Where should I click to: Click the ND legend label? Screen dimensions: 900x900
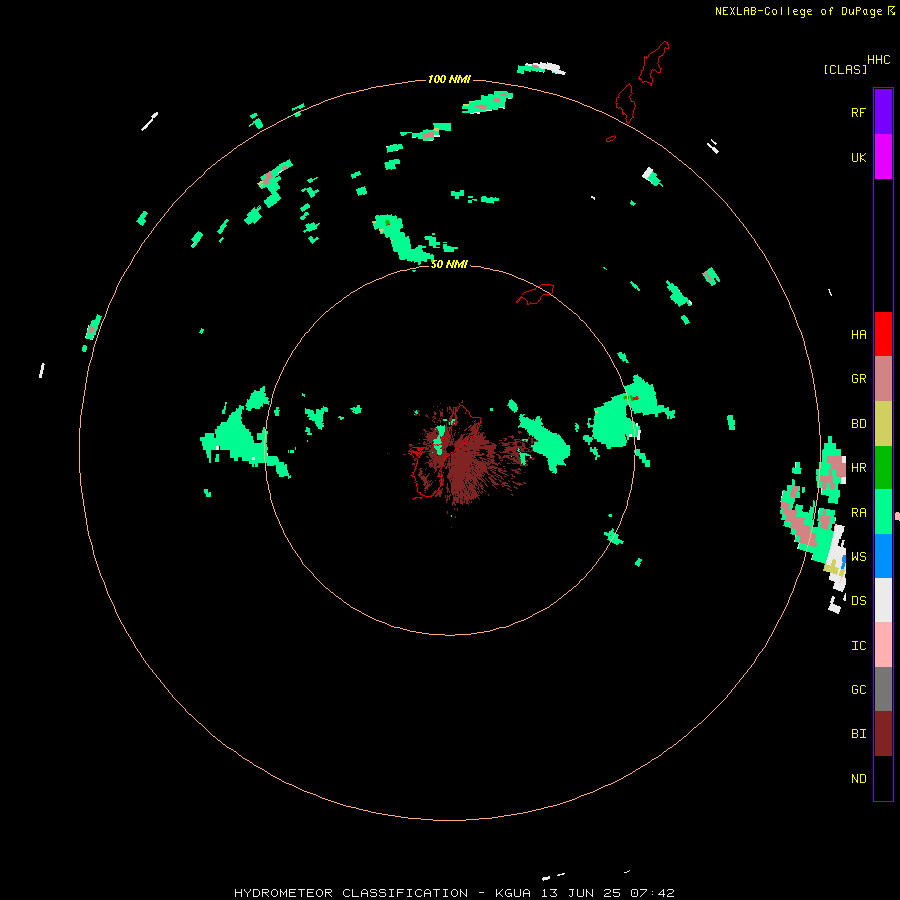(x=858, y=779)
